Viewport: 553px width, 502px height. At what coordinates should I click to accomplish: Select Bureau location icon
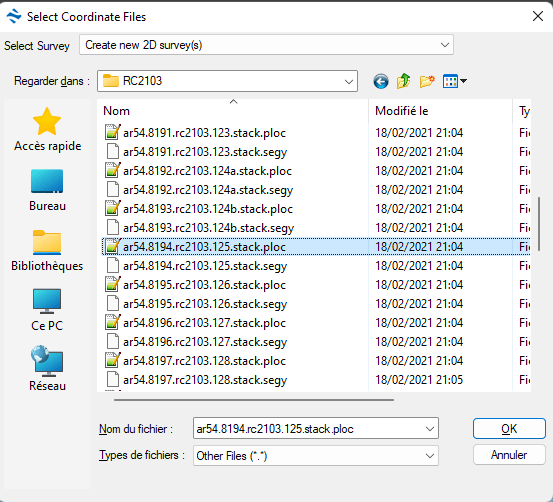47,190
